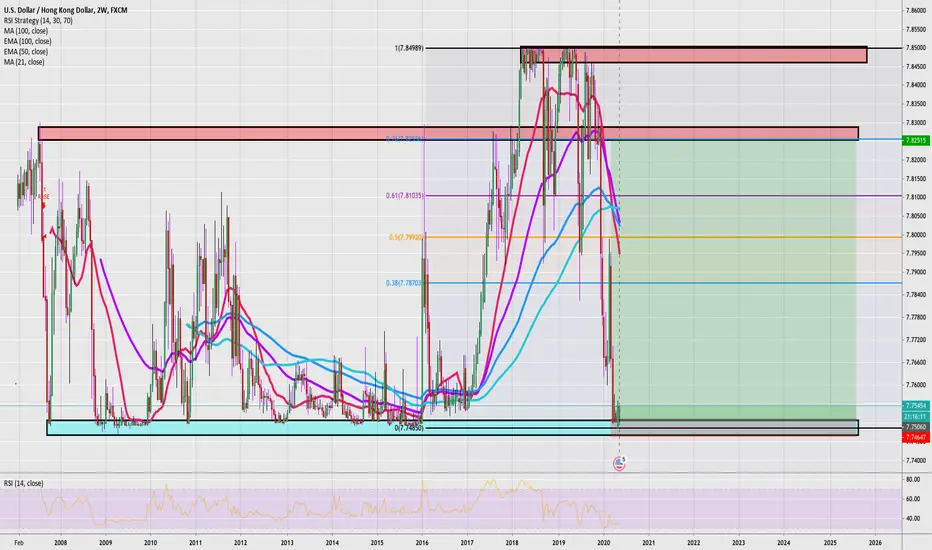Image resolution: width=932 pixels, height=550 pixels.
Task: Select the 'MA (21, close)' indicator legend
Action: [x=24, y=62]
